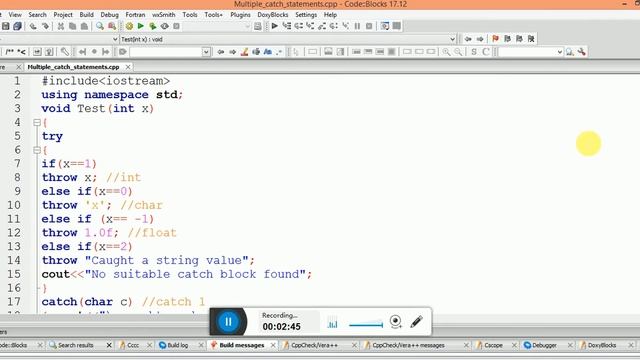640x360 pixels.
Task: Open Replace using the red magnifier icon
Action: click(x=111, y=26)
